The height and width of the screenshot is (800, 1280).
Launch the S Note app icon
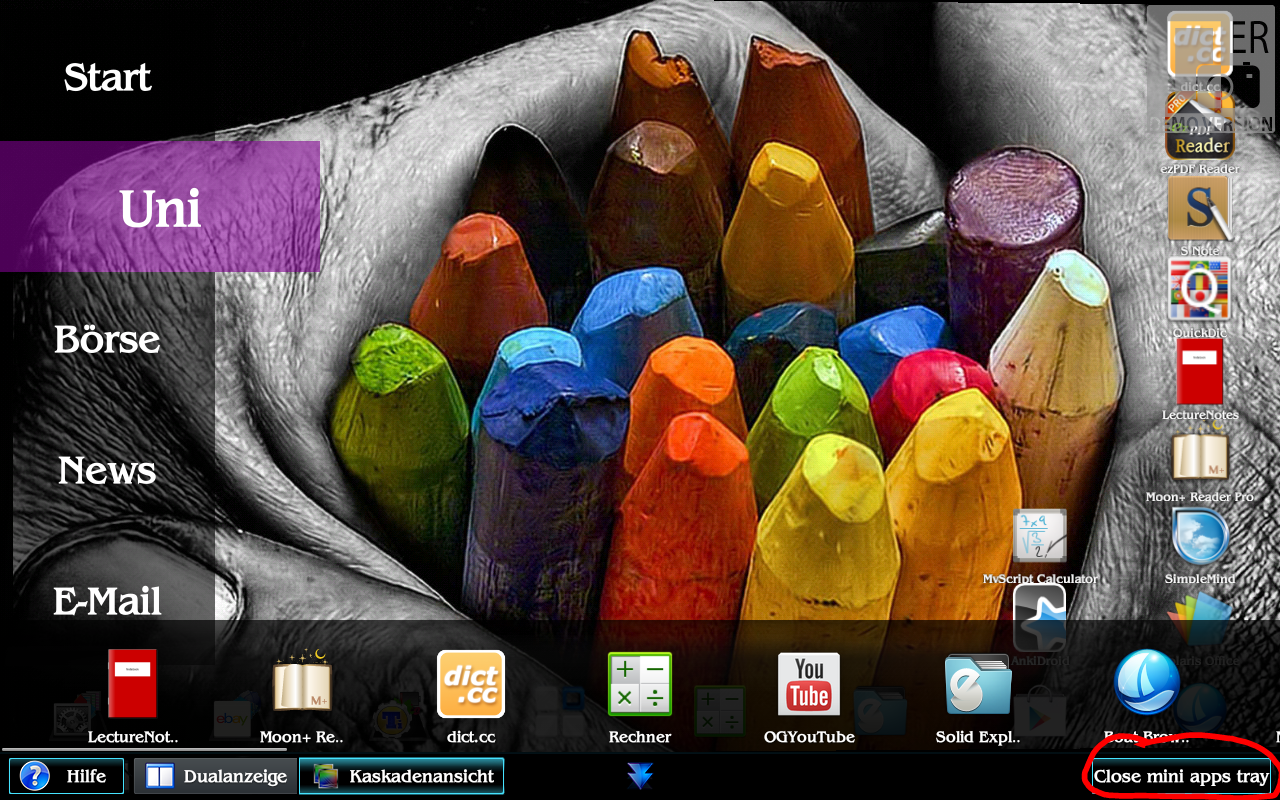coord(1199,208)
